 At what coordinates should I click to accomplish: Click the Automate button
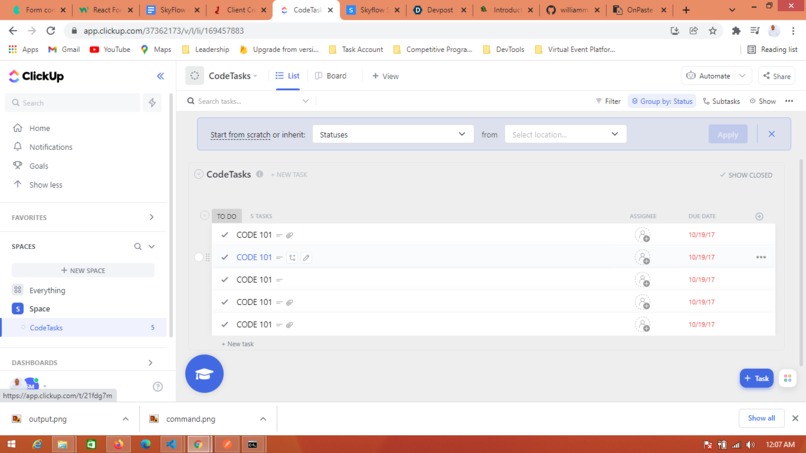(x=709, y=76)
